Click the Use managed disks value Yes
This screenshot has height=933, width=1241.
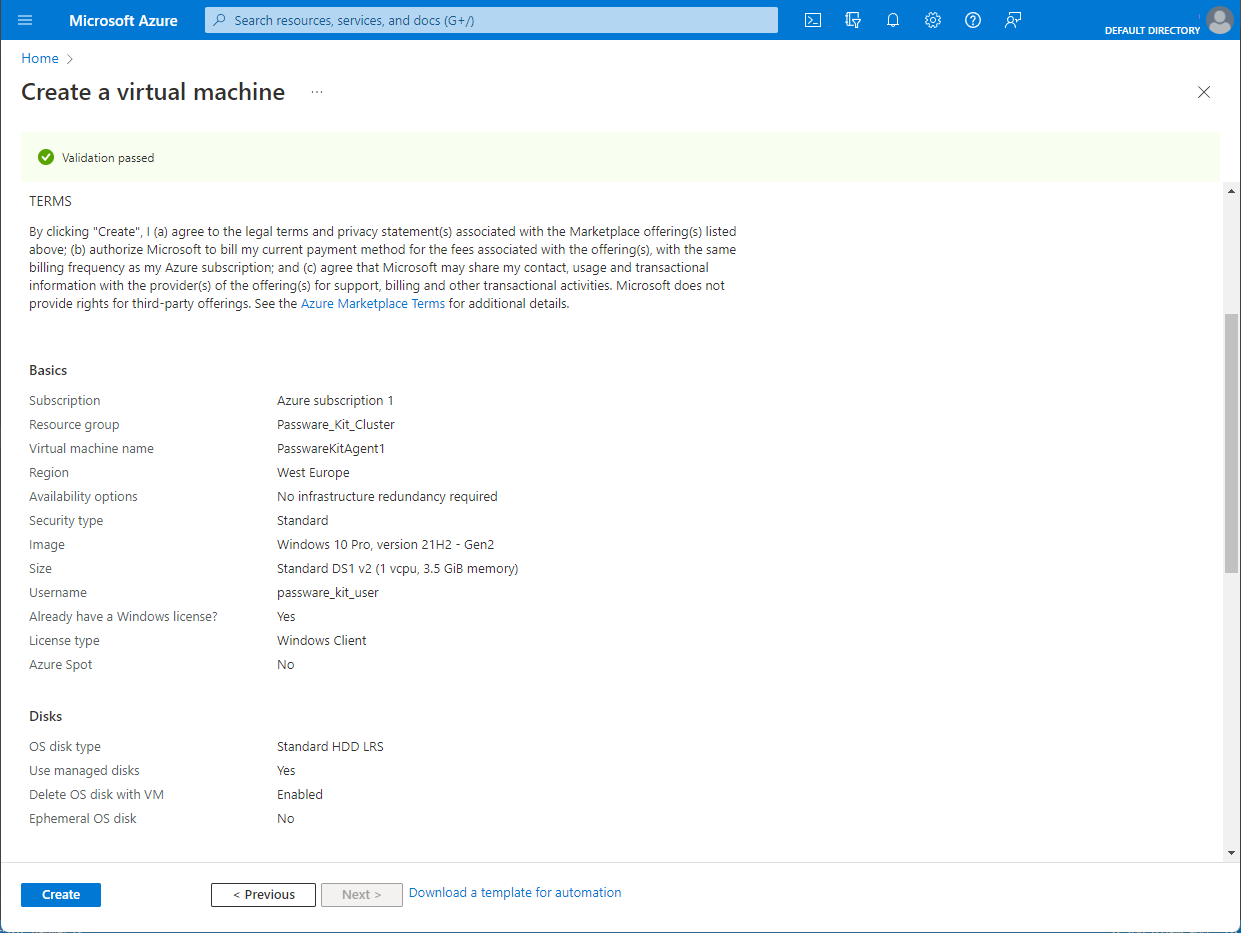[x=287, y=771]
